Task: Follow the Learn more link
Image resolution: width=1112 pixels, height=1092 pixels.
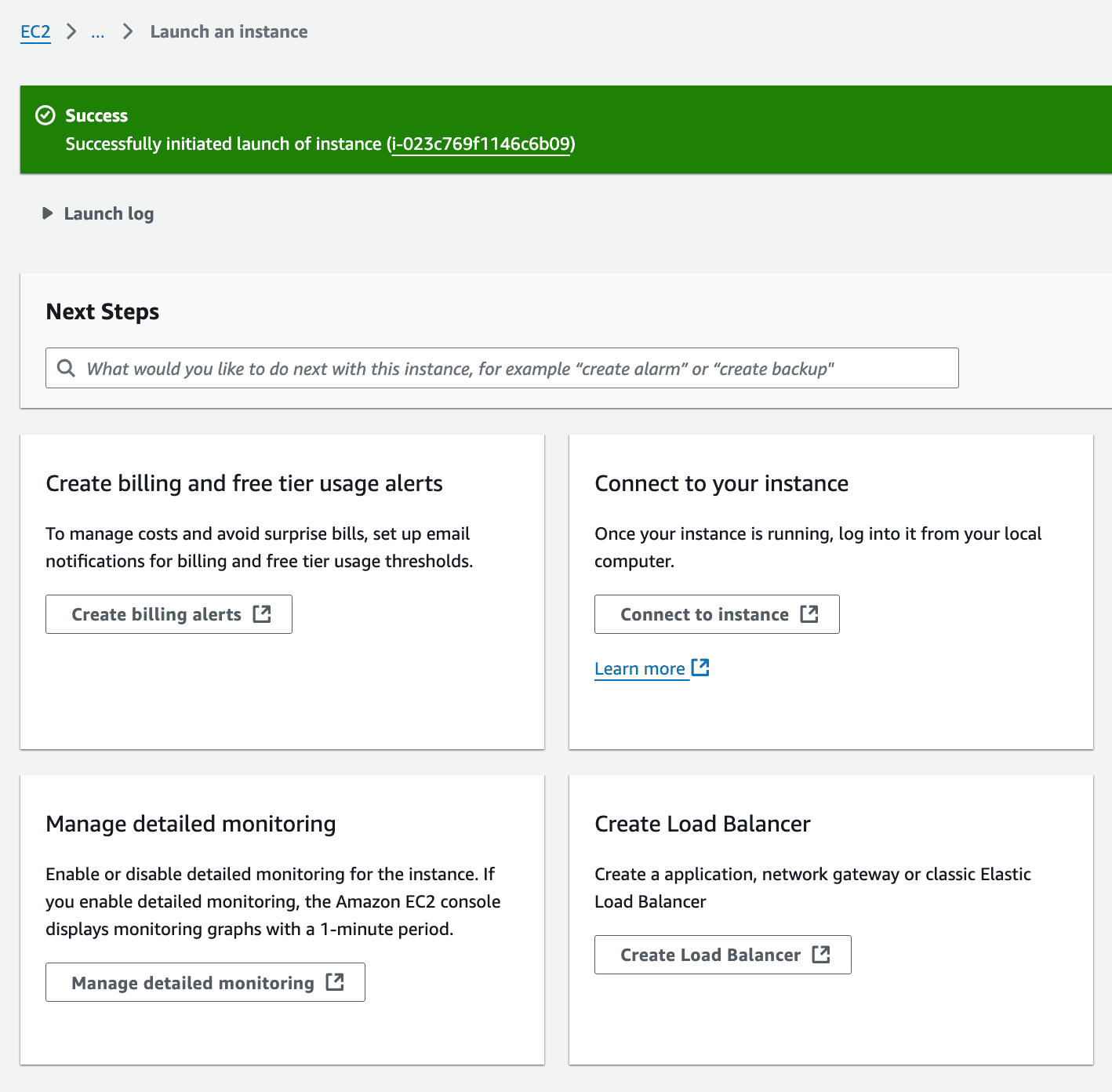Action: click(641, 668)
